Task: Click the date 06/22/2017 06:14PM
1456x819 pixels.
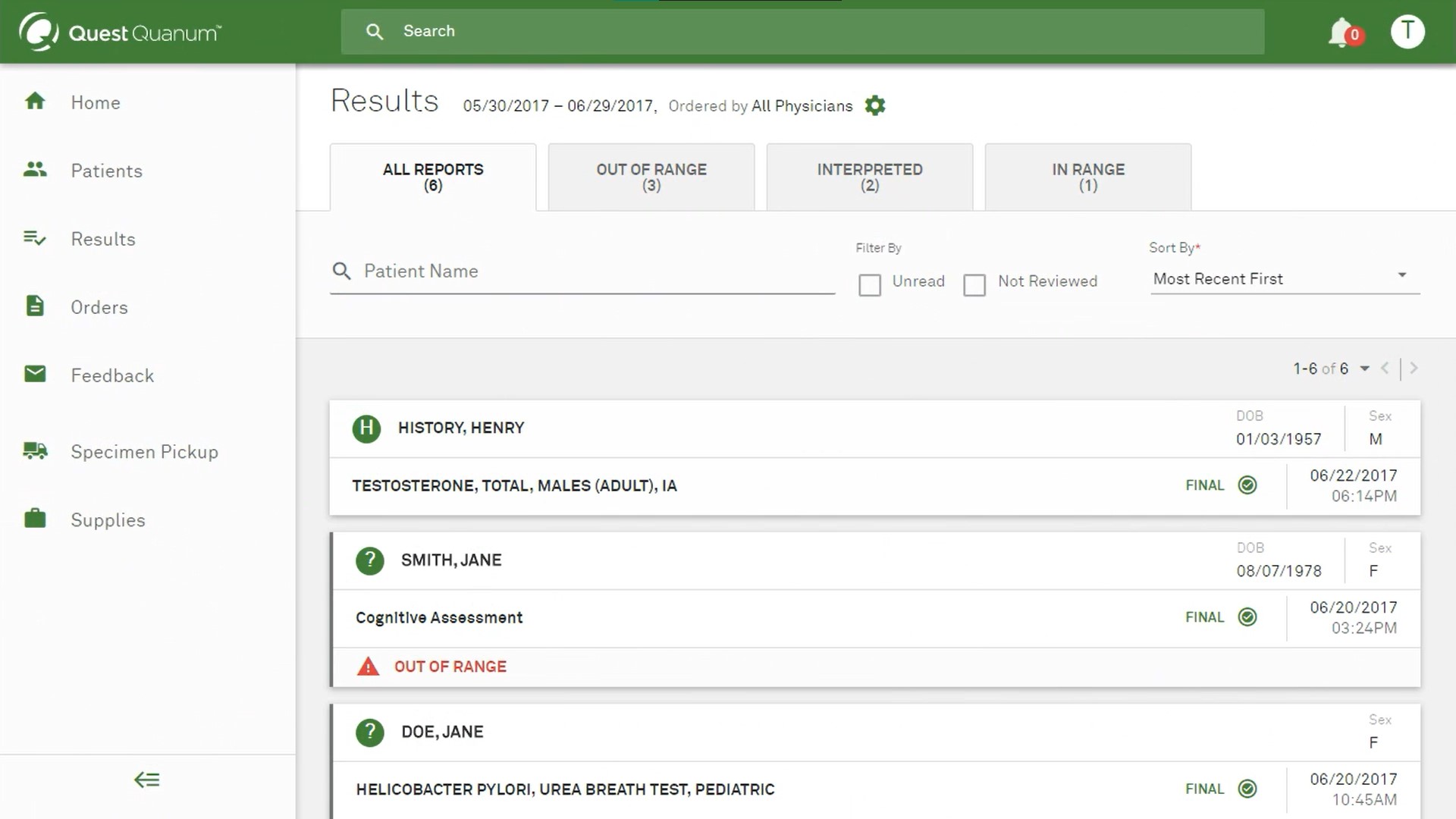Action: point(1354,485)
